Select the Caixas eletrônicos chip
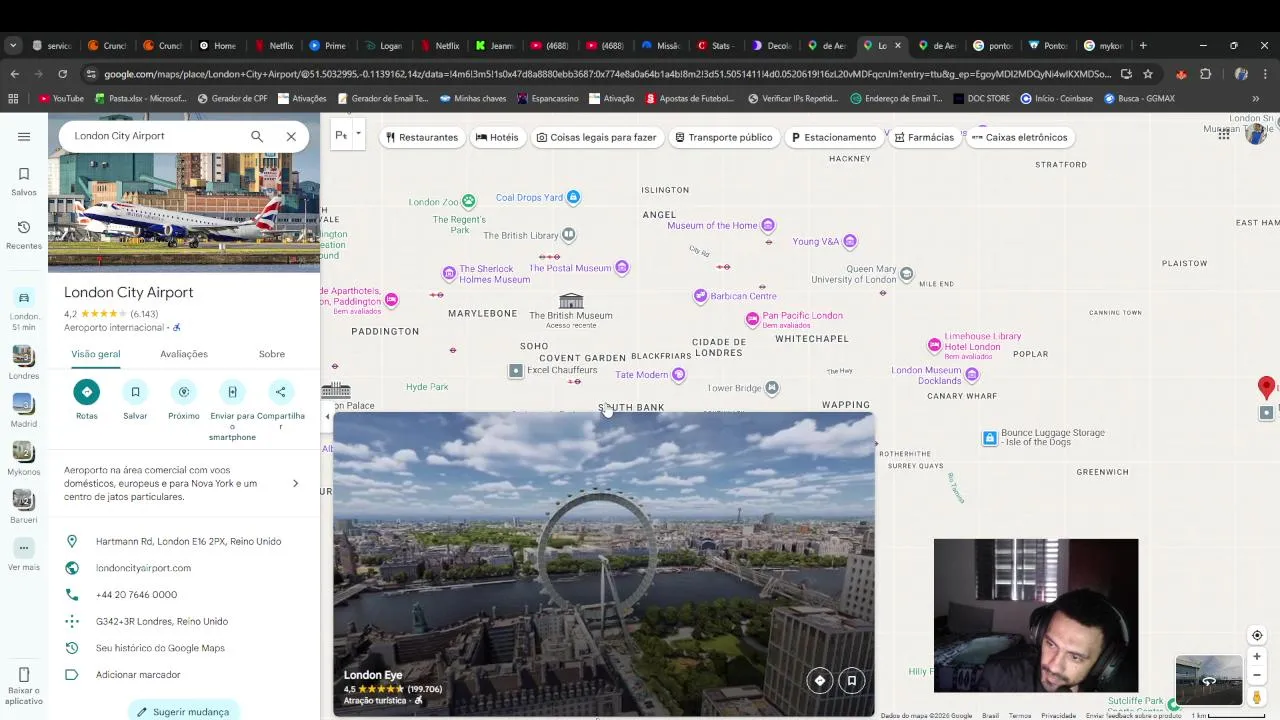The width and height of the screenshot is (1280, 720). click(1020, 137)
